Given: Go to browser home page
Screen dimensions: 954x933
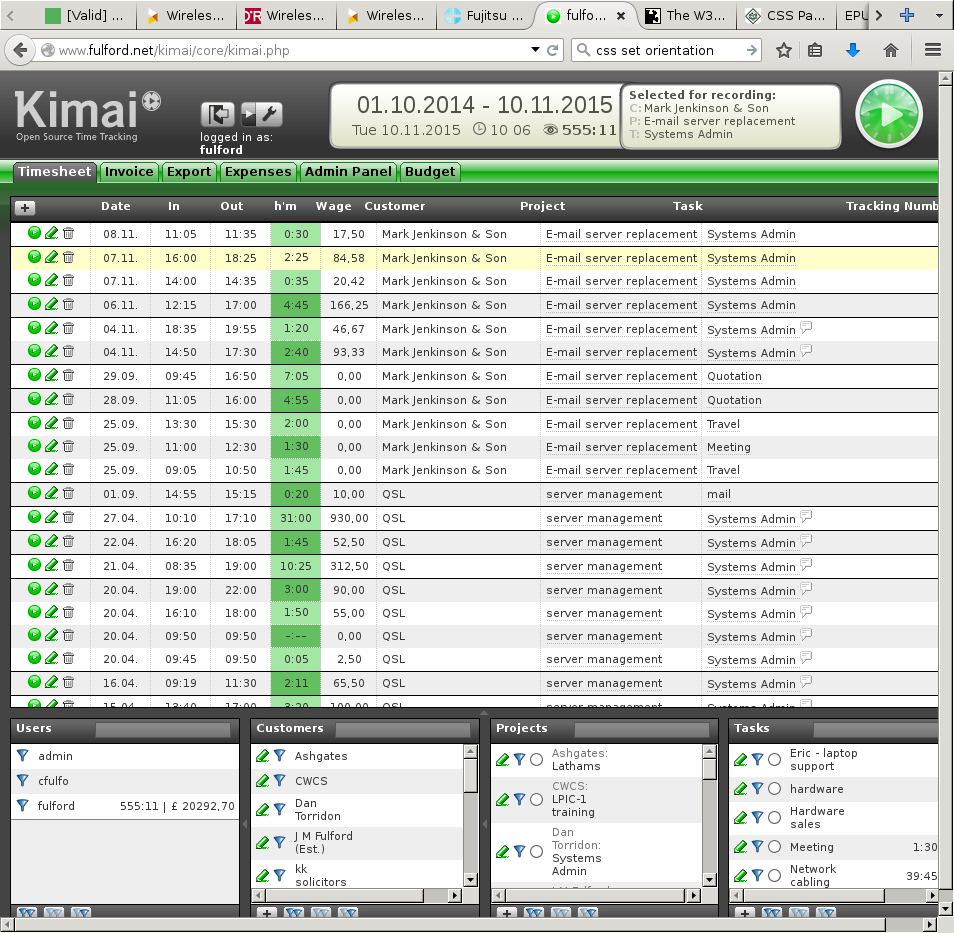Looking at the screenshot, I should pos(891,50).
